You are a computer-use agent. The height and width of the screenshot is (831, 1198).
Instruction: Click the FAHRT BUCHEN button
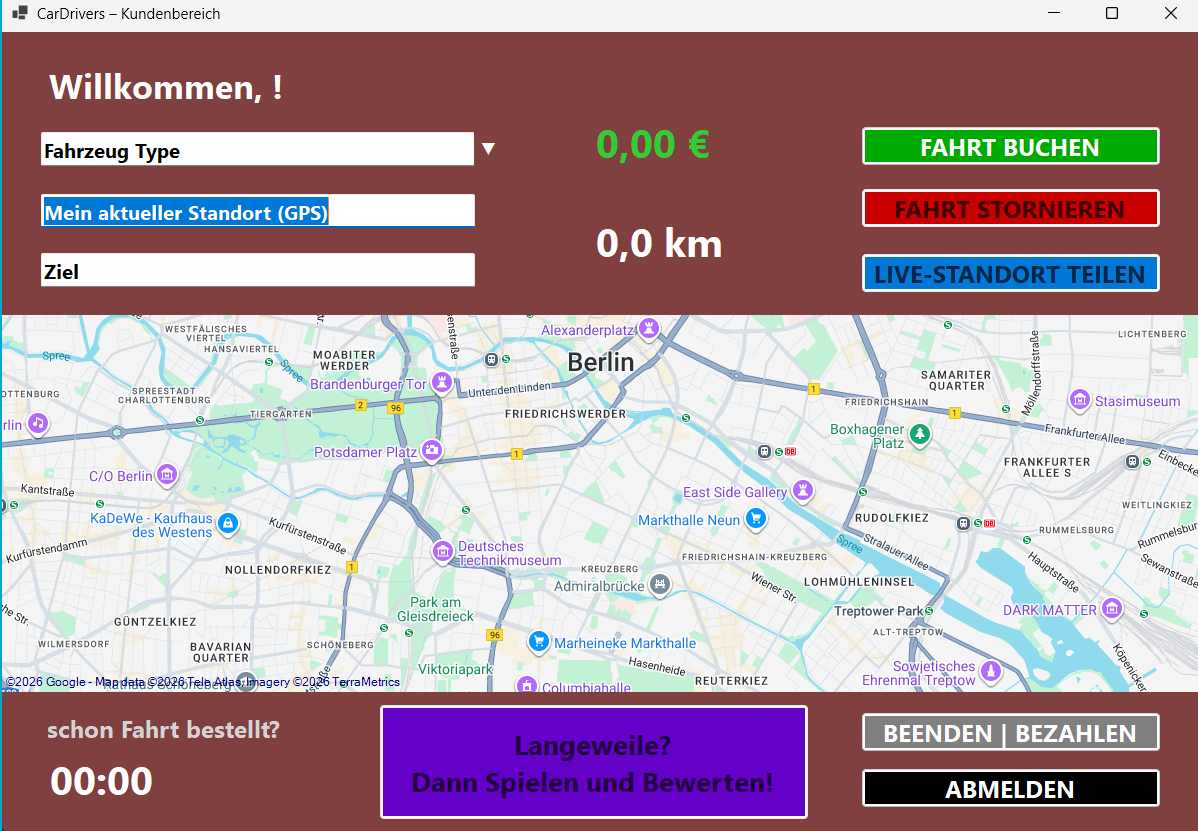pos(1010,147)
